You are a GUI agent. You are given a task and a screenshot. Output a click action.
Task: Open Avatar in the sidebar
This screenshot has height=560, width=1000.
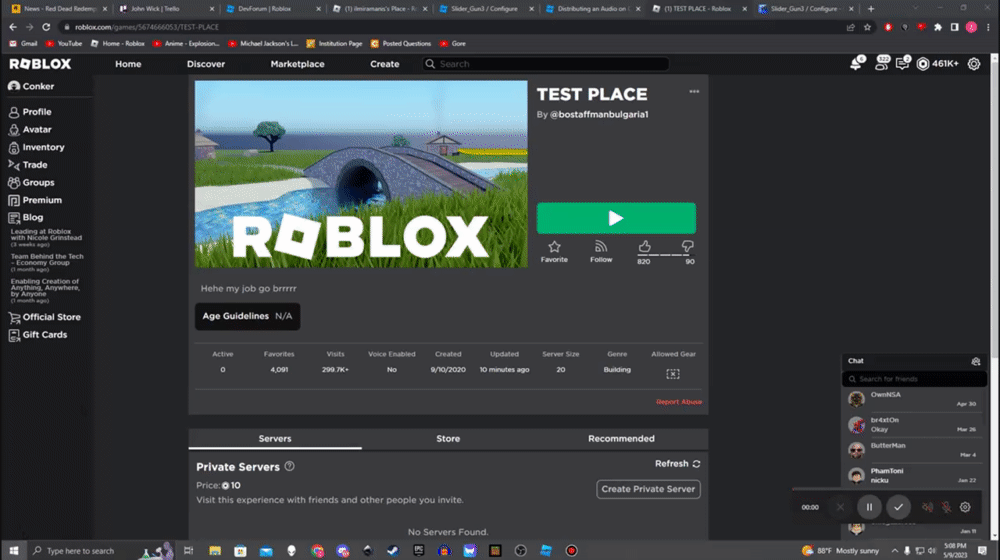point(30,129)
